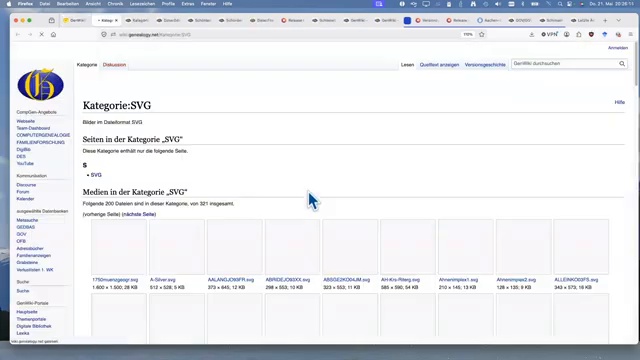640x360 pixels.
Task: Go to Firefox home page
Action: pyautogui.click(x=53, y=35)
